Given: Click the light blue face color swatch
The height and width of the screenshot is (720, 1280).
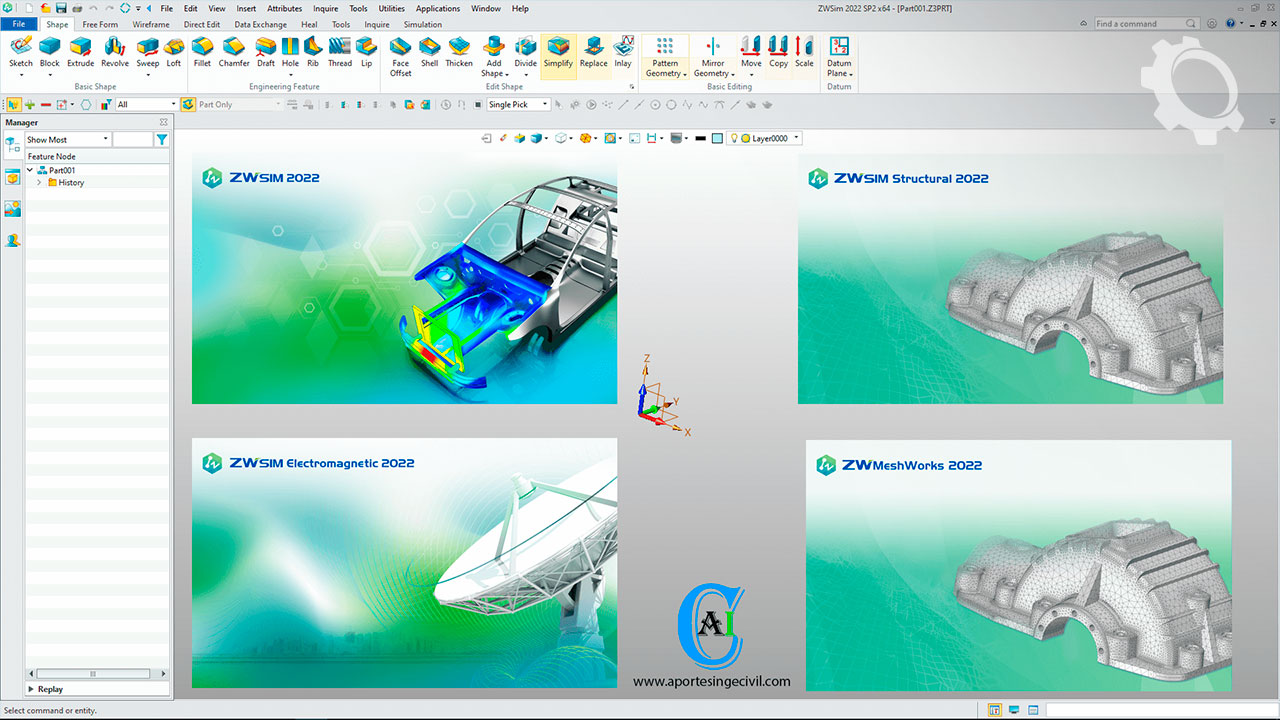Looking at the screenshot, I should (x=717, y=139).
